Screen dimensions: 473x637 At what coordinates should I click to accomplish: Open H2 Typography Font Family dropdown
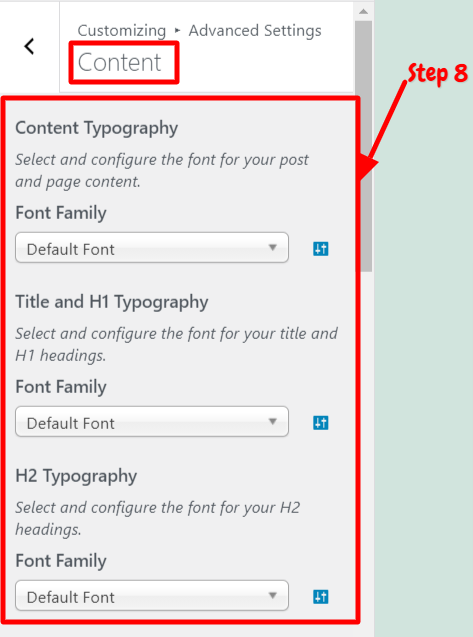coord(152,596)
